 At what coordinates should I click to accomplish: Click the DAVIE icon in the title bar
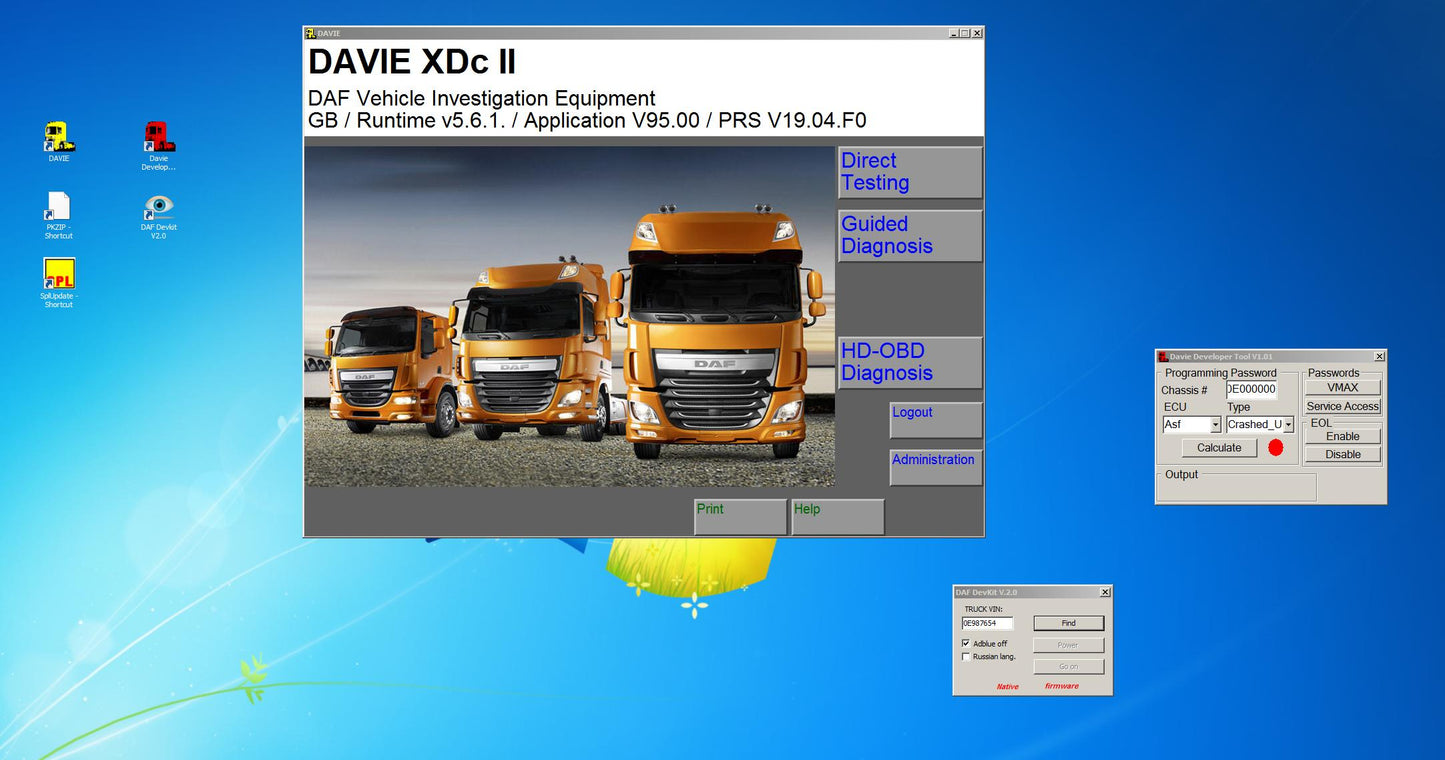tap(312, 32)
